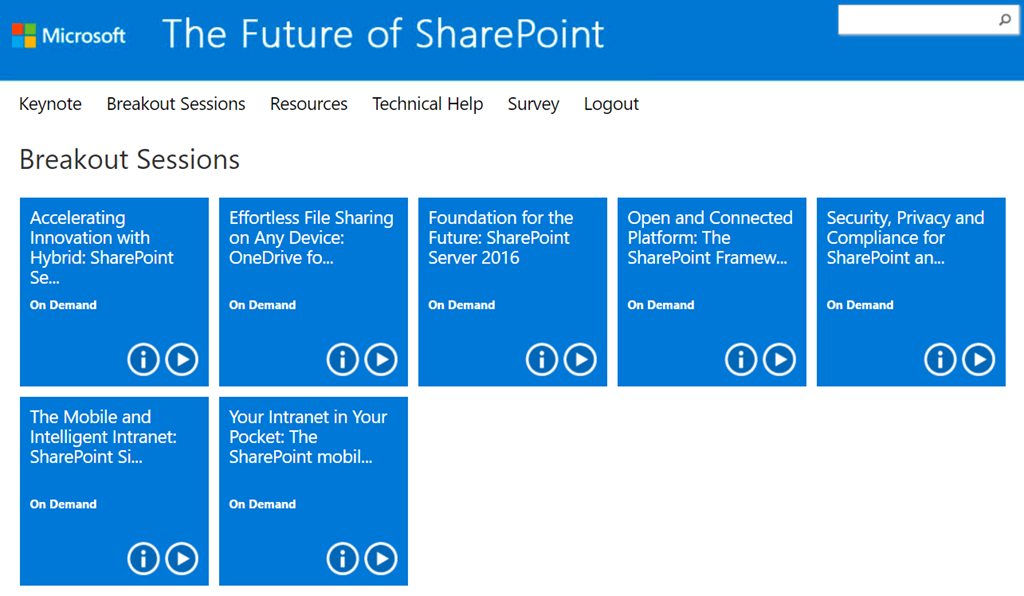Play Your Intranet in Your Pocket session

[380, 558]
